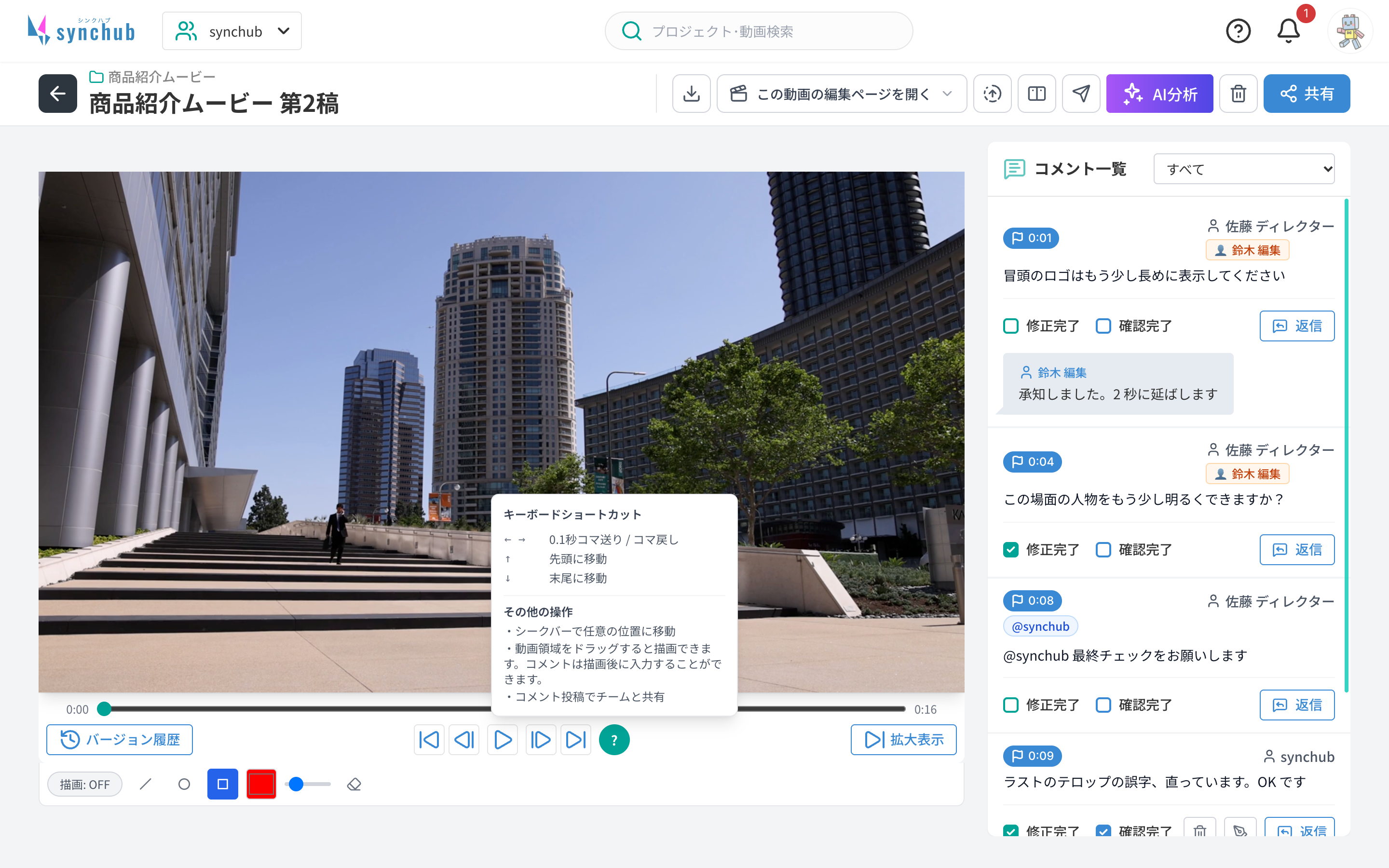The width and height of the screenshot is (1389, 868).
Task: Select the eraser tool
Action: tap(354, 784)
